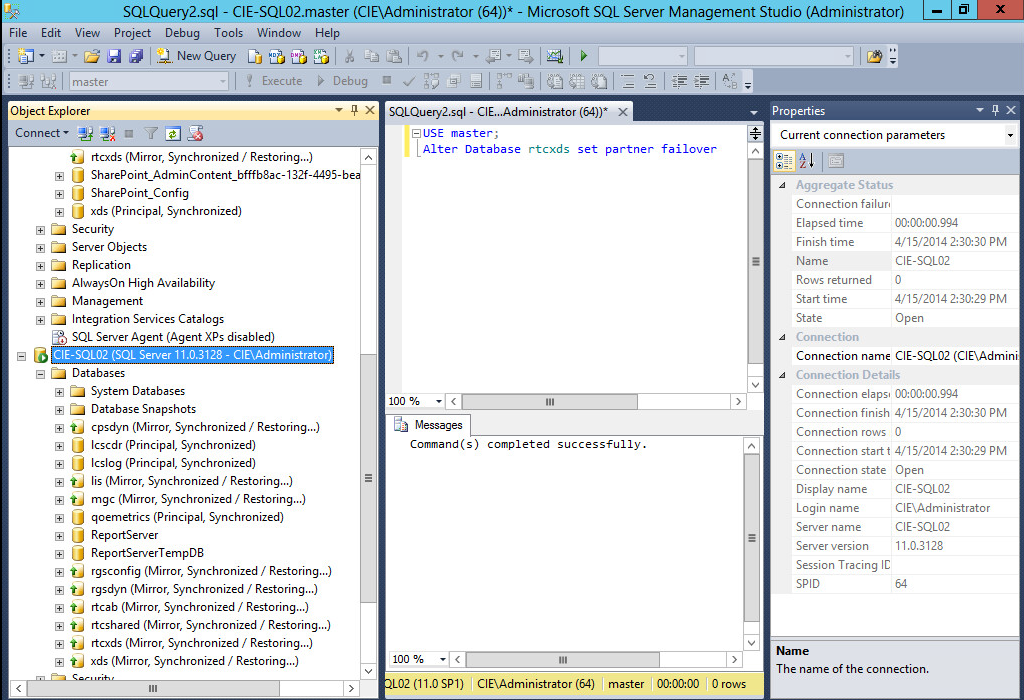
Task: Click the Debug button on the toolbar
Action: click(x=344, y=80)
